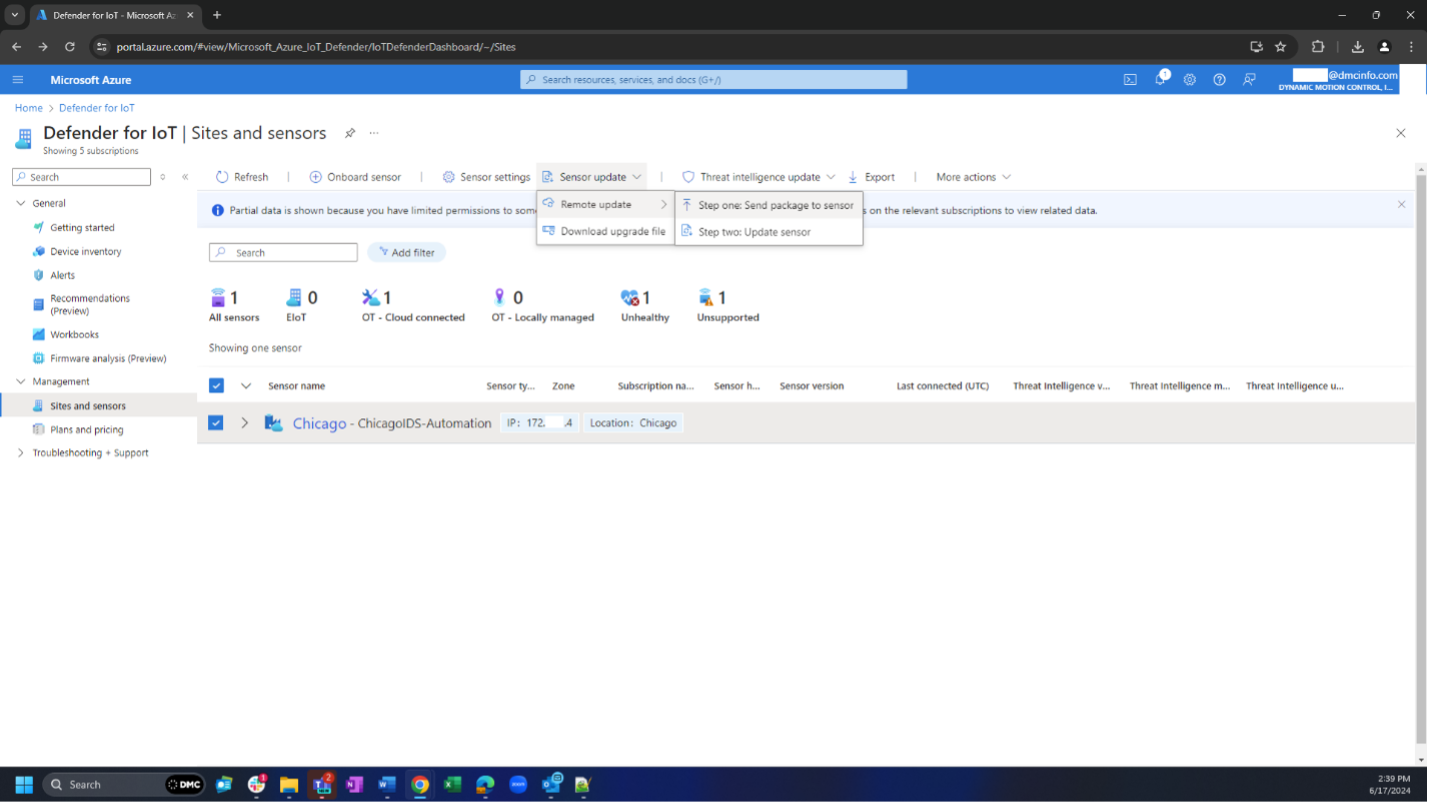The height and width of the screenshot is (806, 1430).
Task: Collapse the General navigation section
Action: coord(21,203)
